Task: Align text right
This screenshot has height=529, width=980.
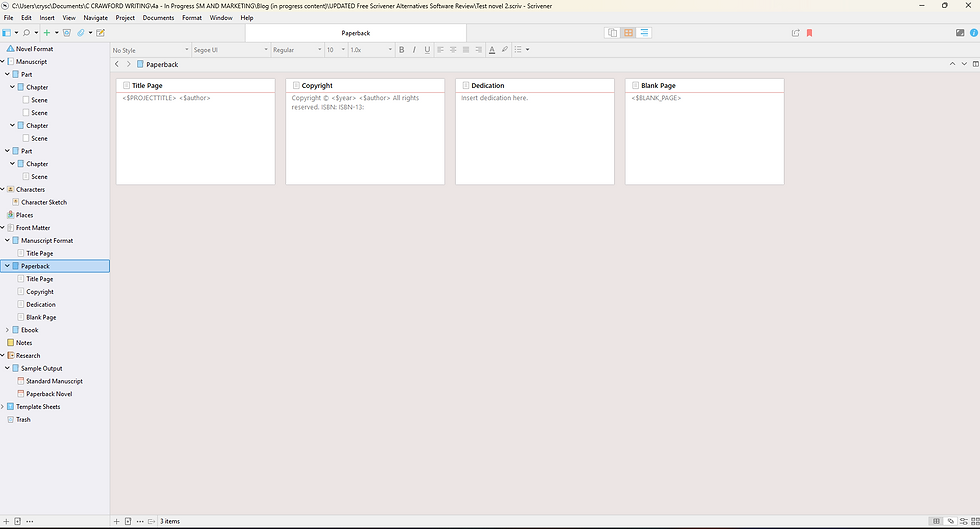Action: click(x=479, y=49)
